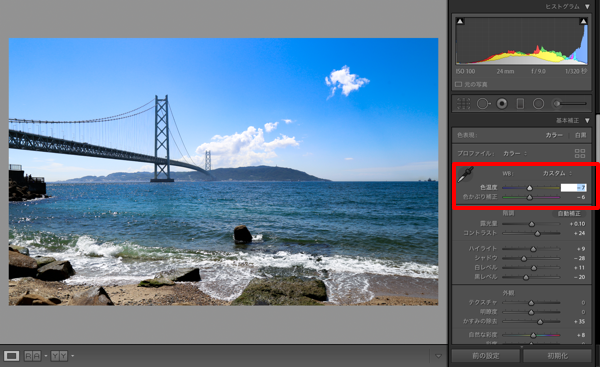
Task: Click the シャドウ slider handle
Action: [524, 258]
